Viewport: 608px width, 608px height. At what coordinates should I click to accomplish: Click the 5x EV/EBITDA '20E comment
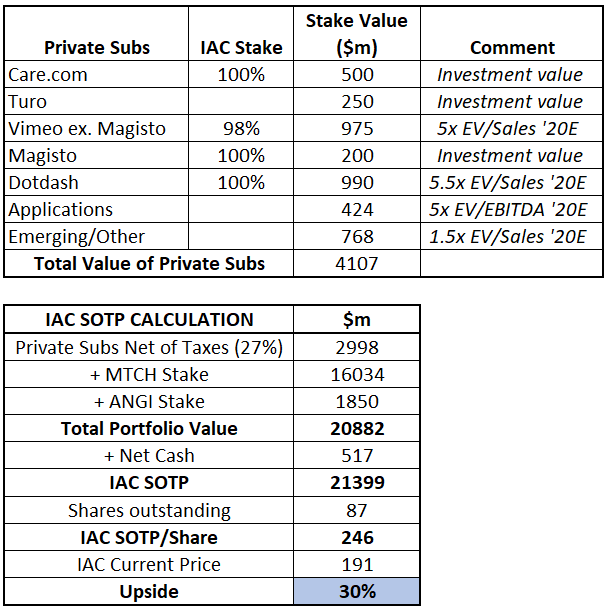(512, 209)
